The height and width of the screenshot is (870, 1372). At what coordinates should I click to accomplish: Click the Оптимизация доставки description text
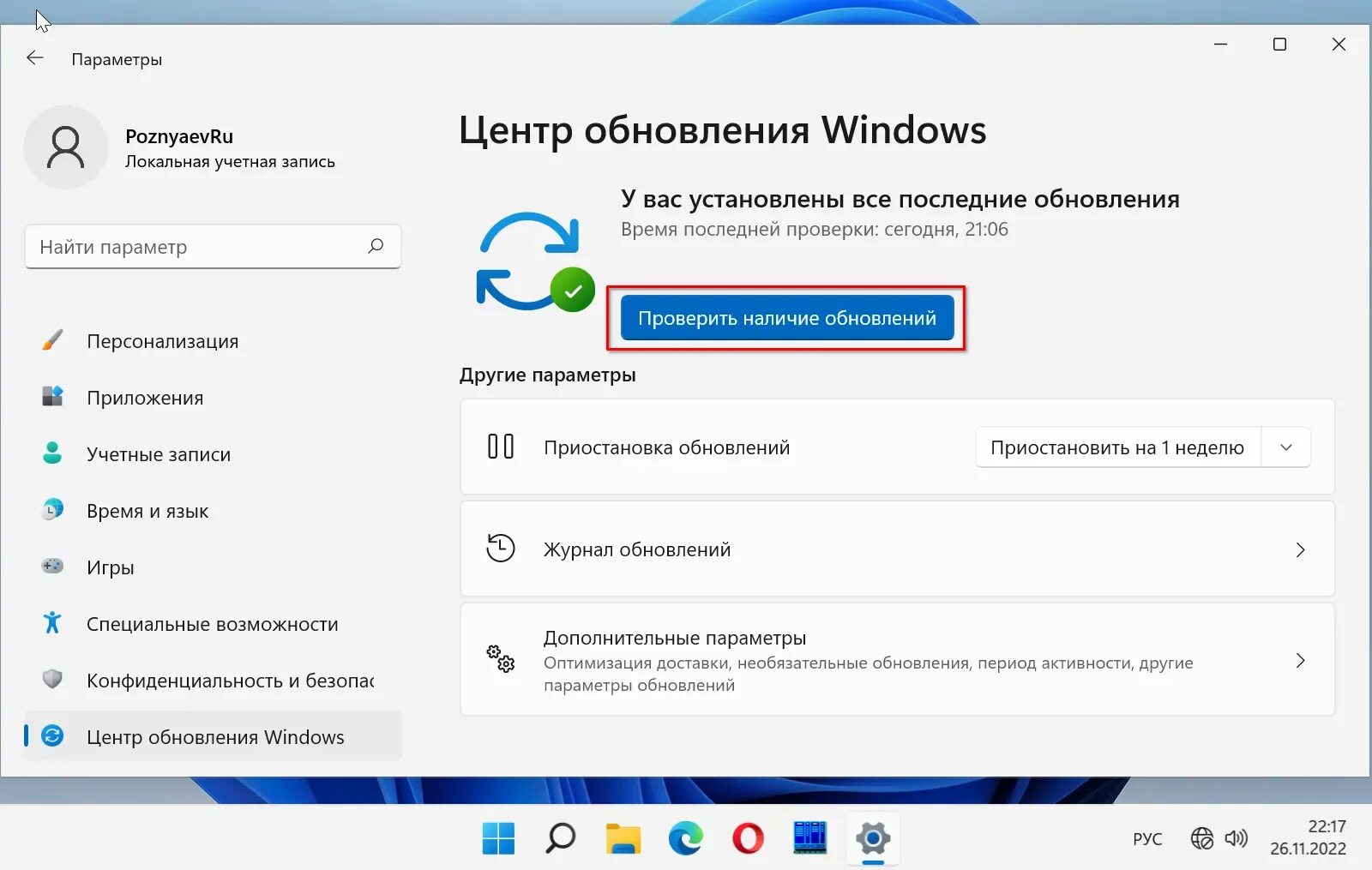click(868, 674)
